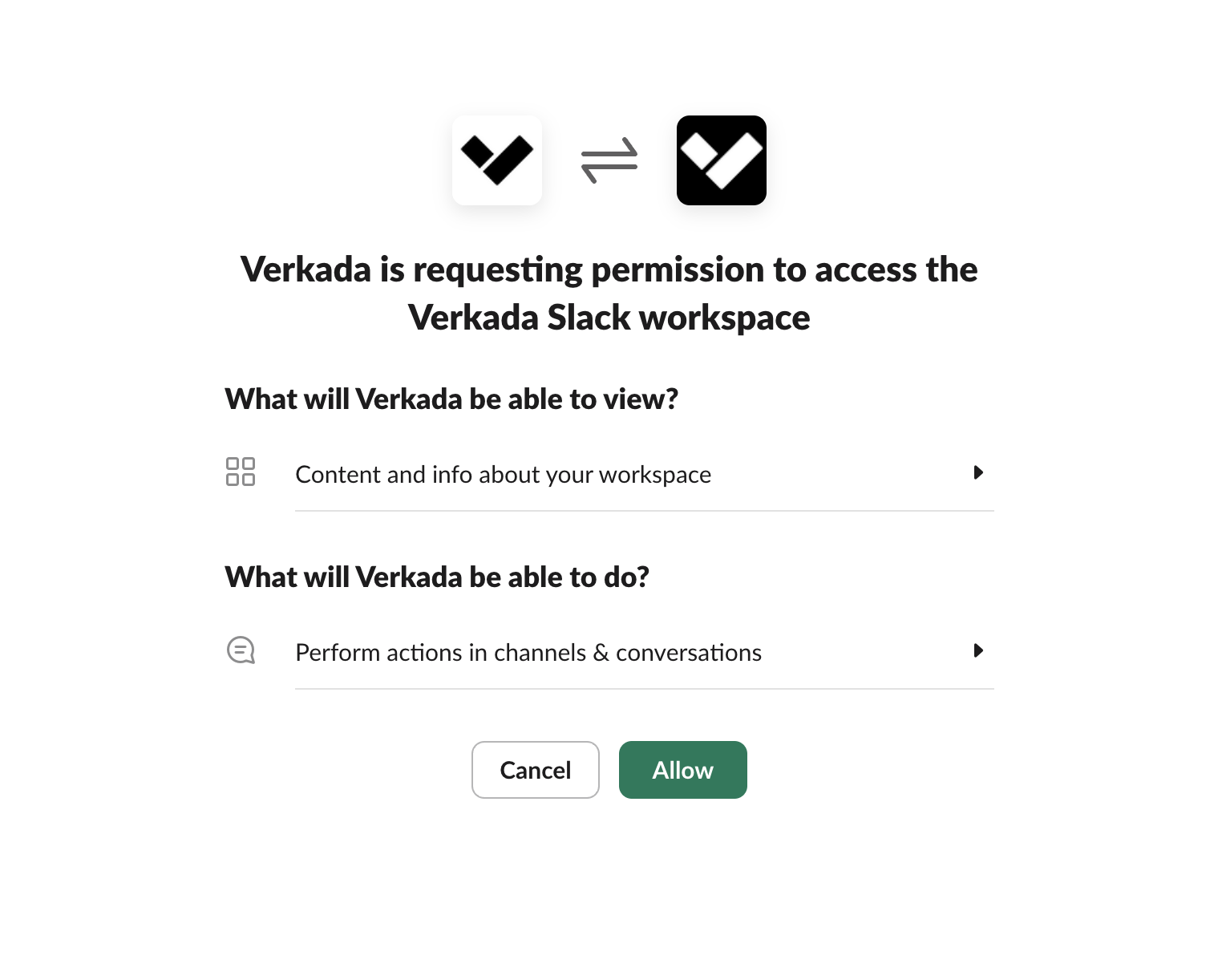Viewport: 1222px width, 980px height.
Task: Click the ampersand in channels & conversations
Action: (x=601, y=653)
